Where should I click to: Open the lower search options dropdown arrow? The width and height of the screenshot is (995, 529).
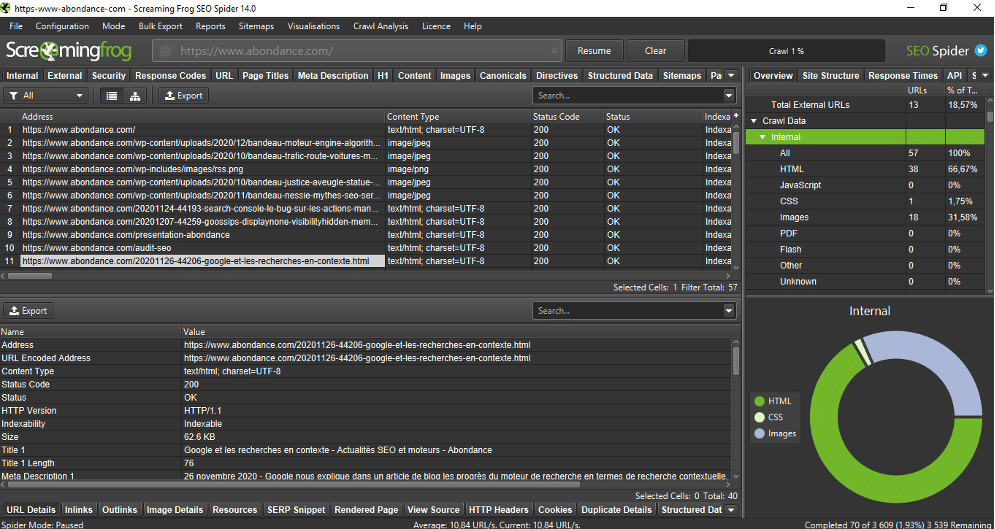(728, 311)
